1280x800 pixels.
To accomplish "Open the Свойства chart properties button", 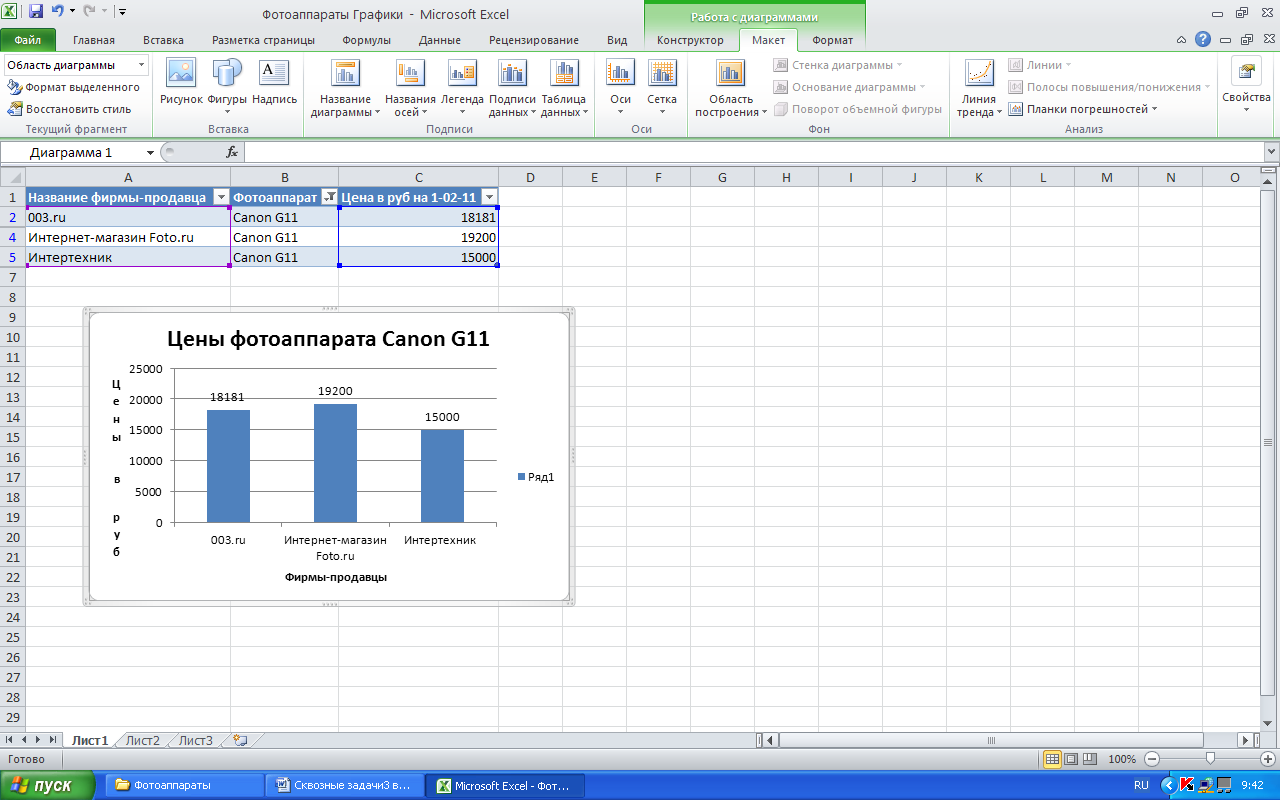I will [1246, 88].
